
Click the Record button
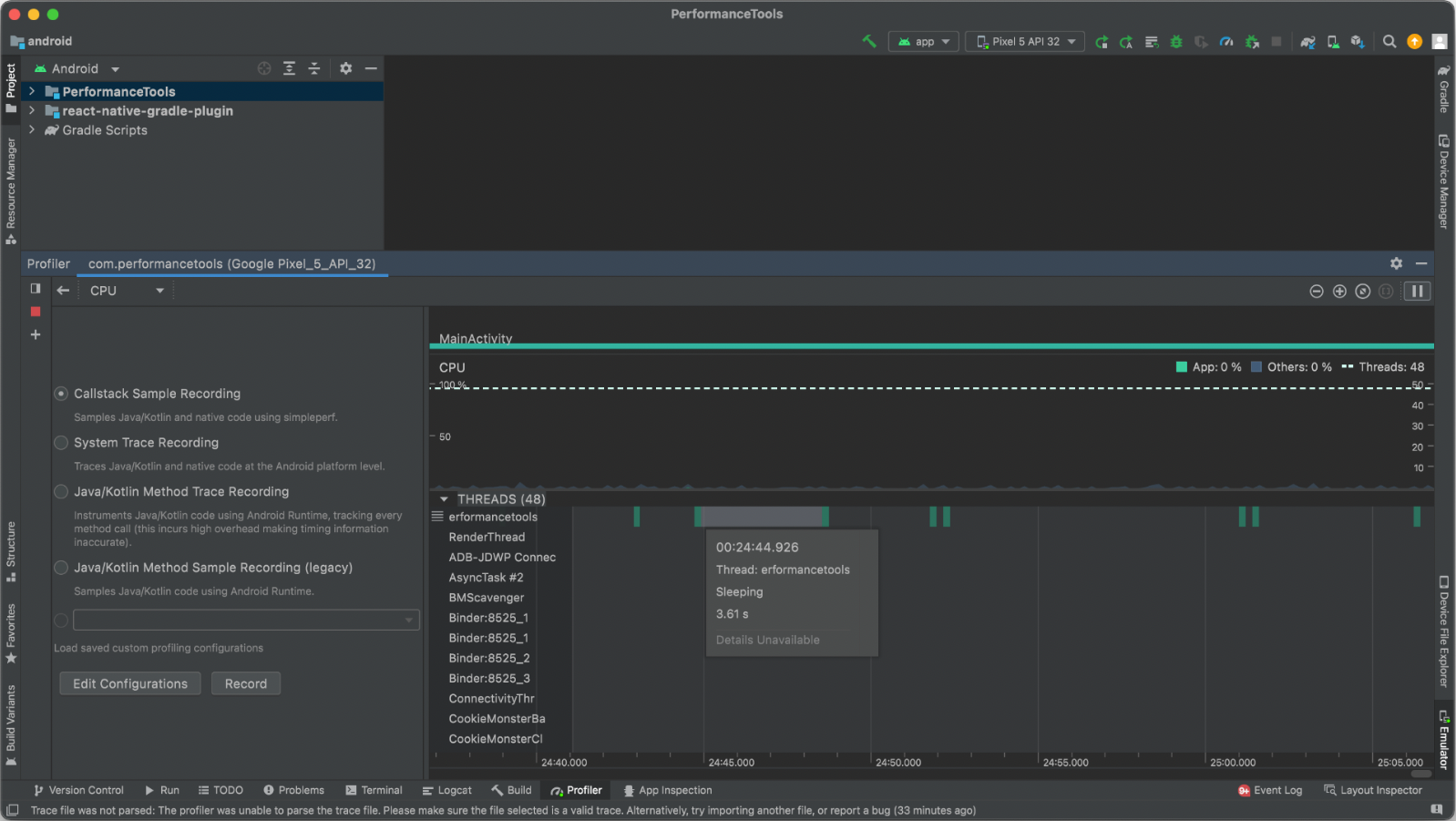point(246,684)
